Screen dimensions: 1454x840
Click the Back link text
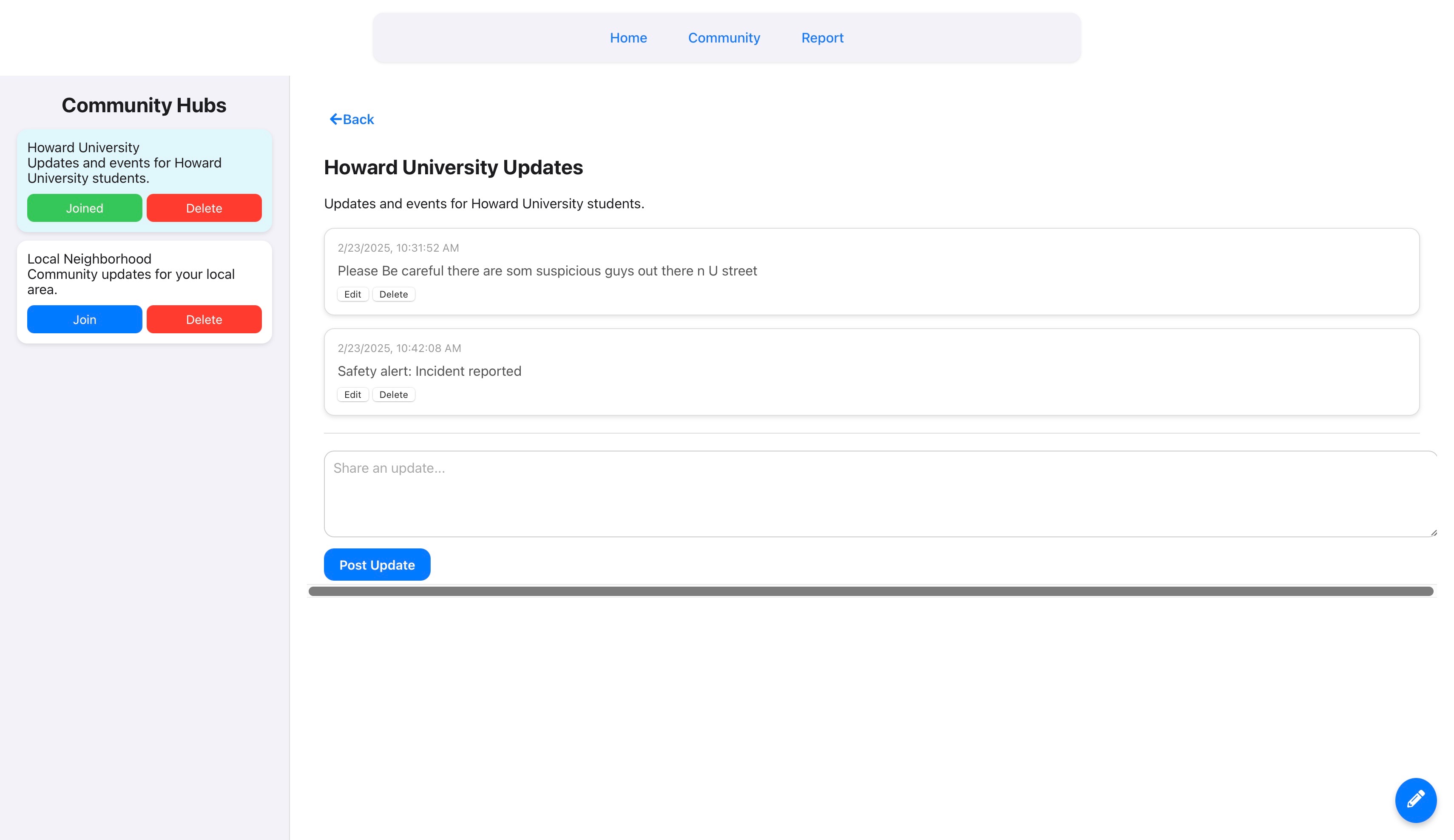(358, 119)
